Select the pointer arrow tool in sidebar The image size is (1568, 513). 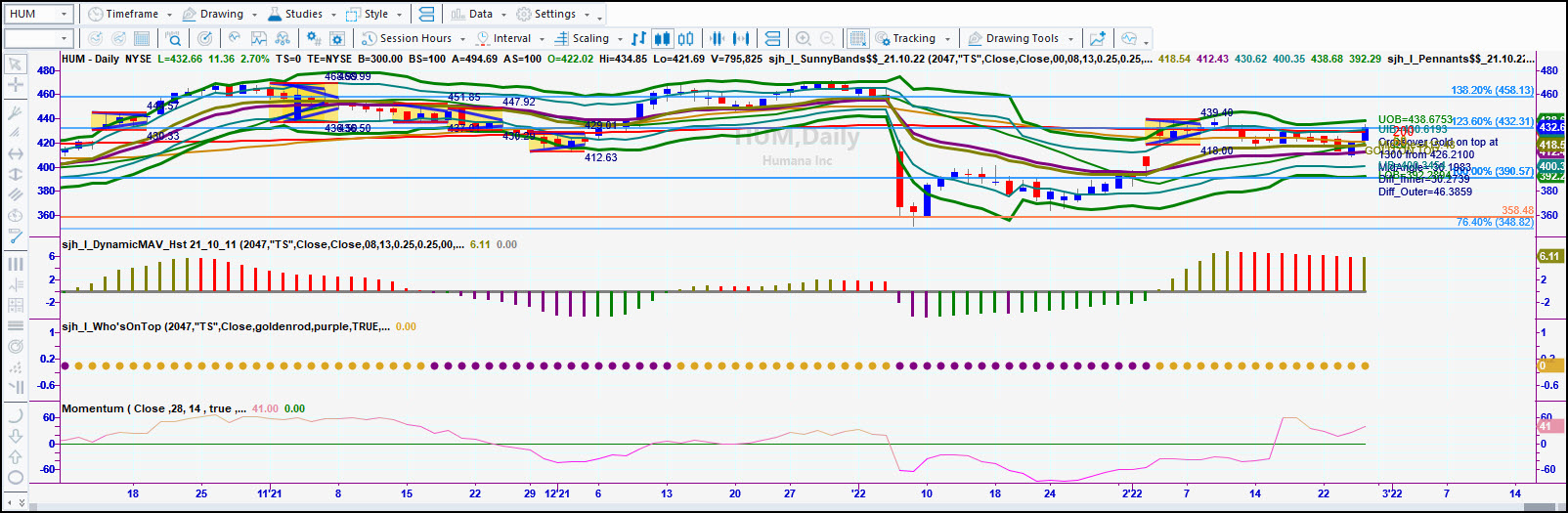[15, 64]
